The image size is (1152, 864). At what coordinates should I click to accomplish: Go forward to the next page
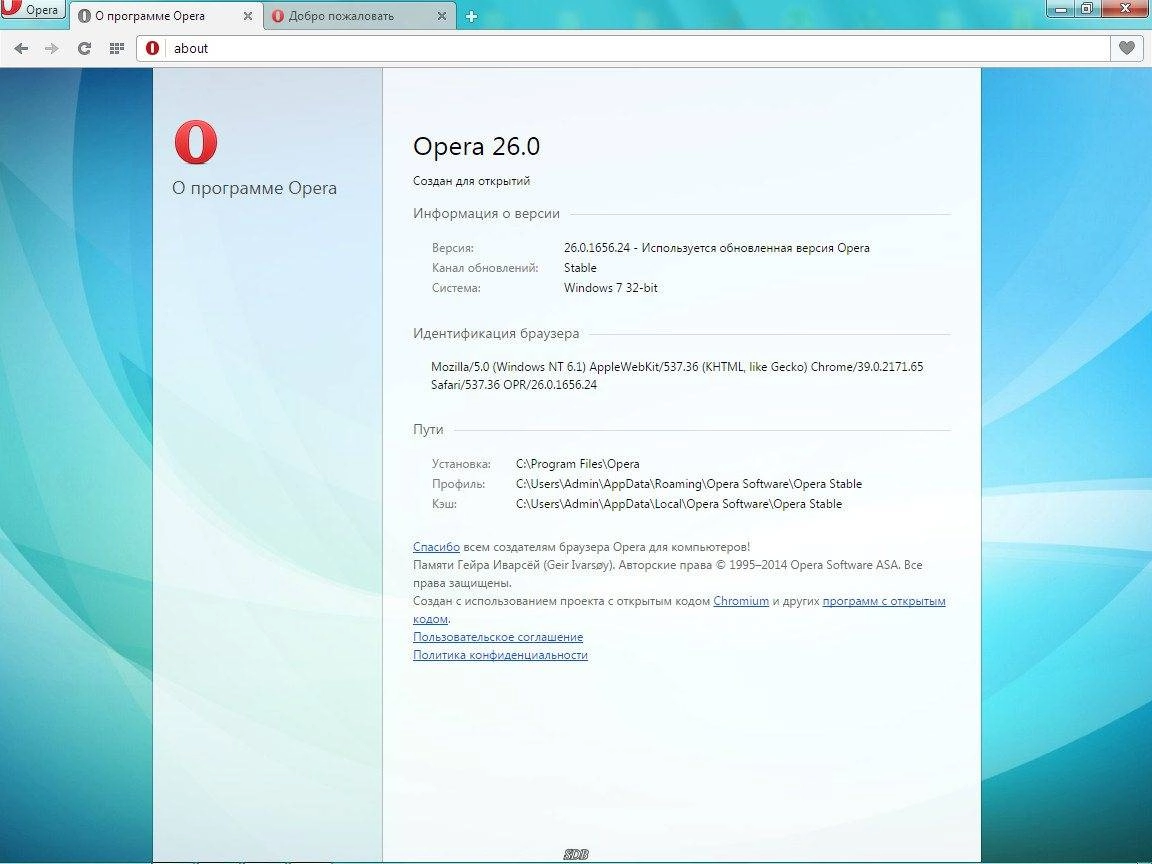click(x=51, y=48)
